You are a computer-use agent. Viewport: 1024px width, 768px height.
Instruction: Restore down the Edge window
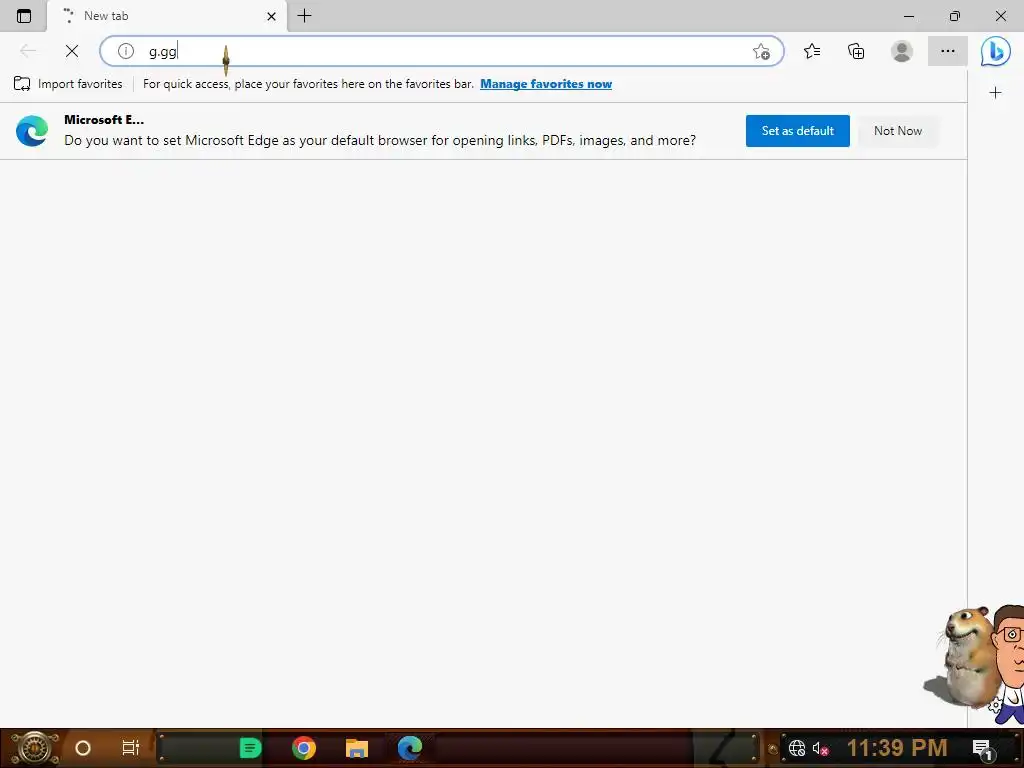954,16
